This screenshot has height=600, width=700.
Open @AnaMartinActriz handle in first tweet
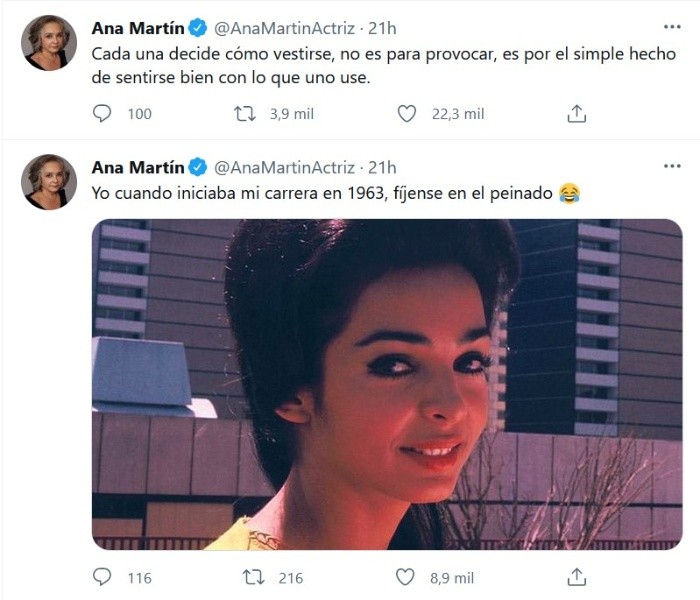(x=284, y=28)
